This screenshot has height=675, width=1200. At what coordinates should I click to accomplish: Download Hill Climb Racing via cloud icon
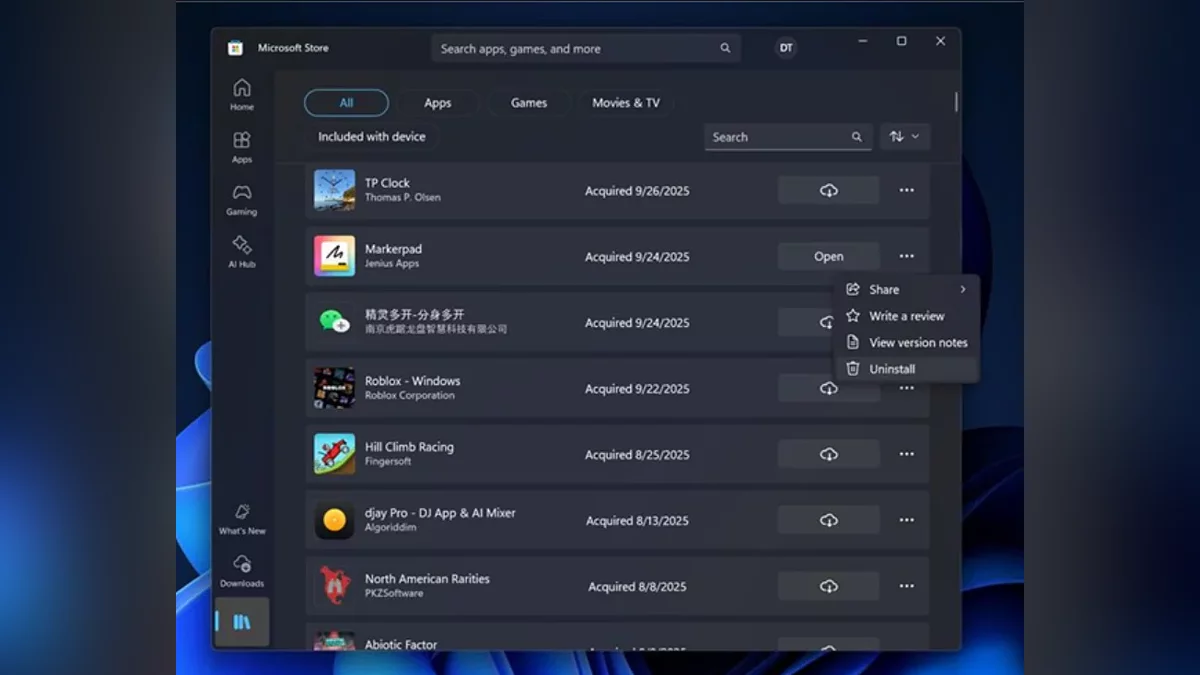coord(828,454)
